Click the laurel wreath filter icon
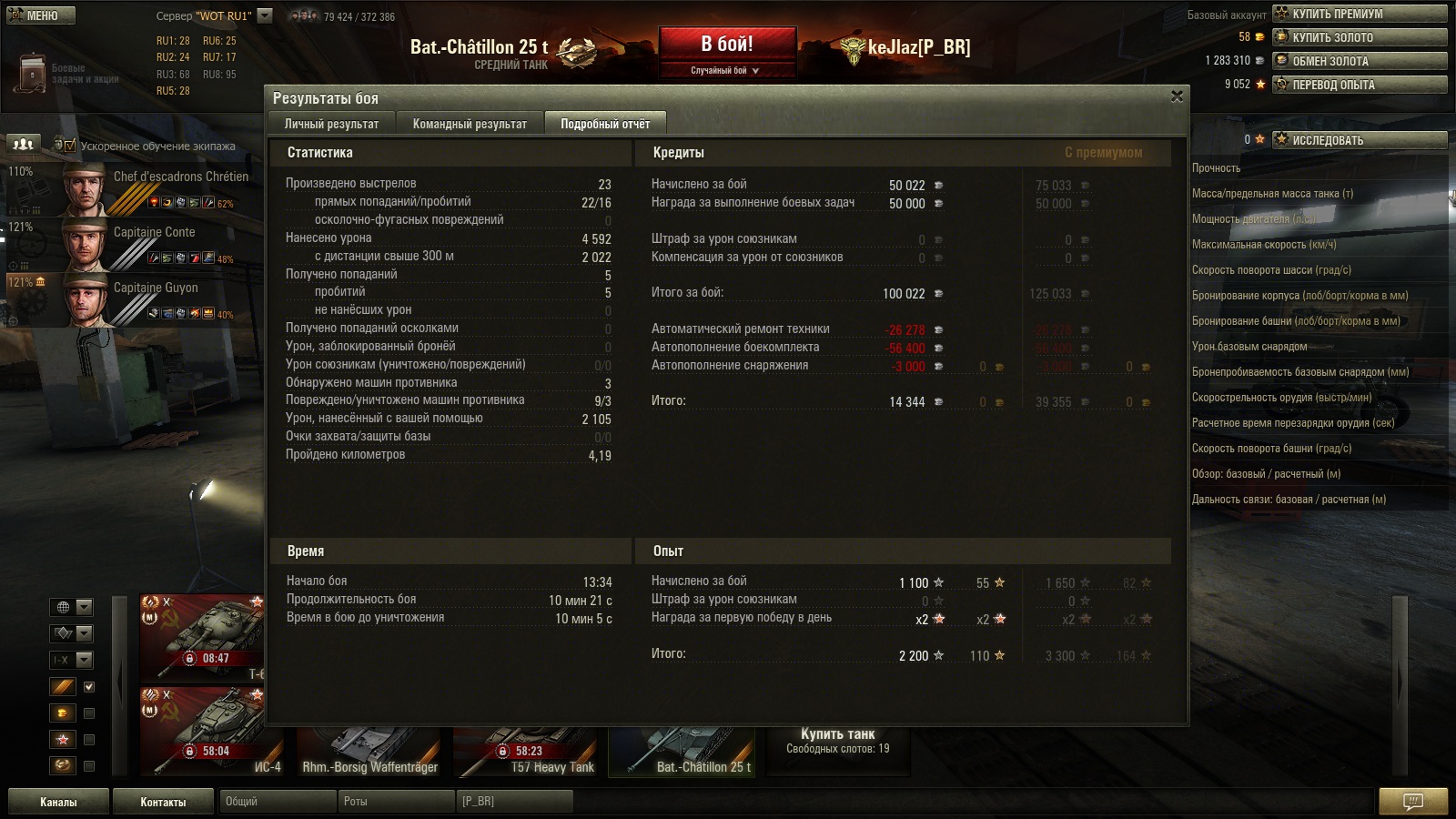This screenshot has height=819, width=1456. coord(63,765)
